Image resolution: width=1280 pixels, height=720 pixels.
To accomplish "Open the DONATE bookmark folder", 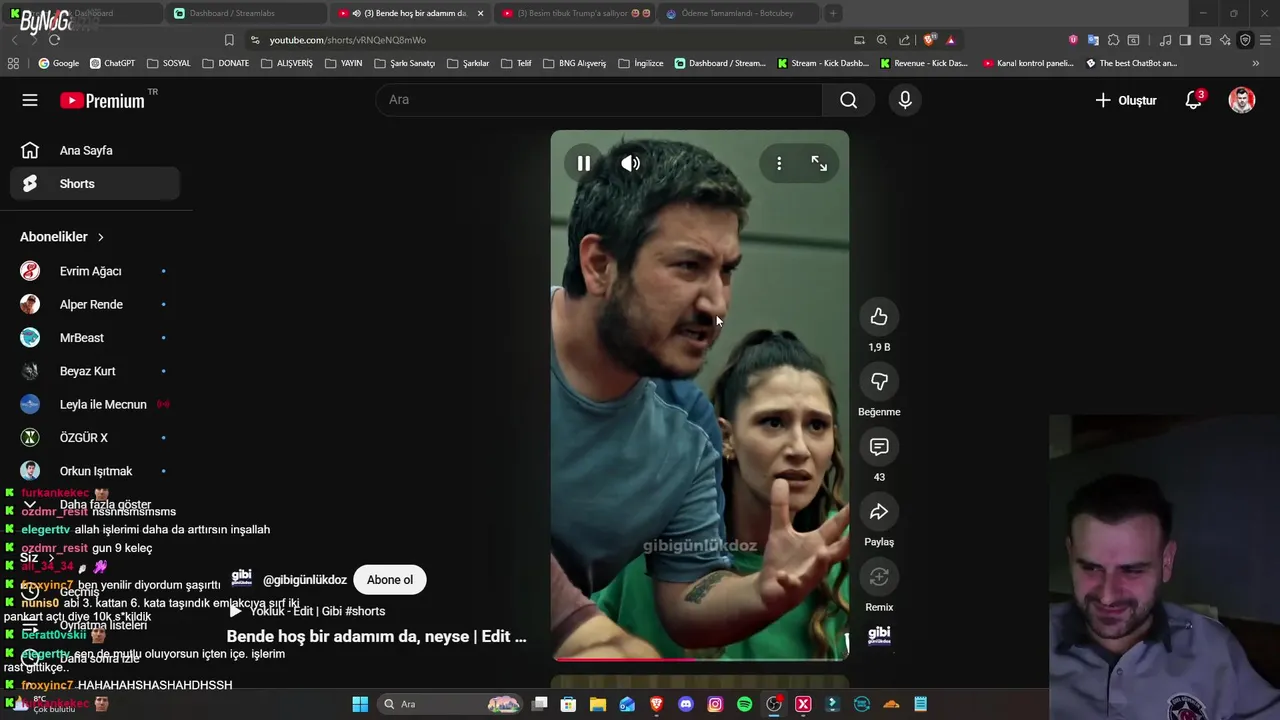I will (x=225, y=63).
